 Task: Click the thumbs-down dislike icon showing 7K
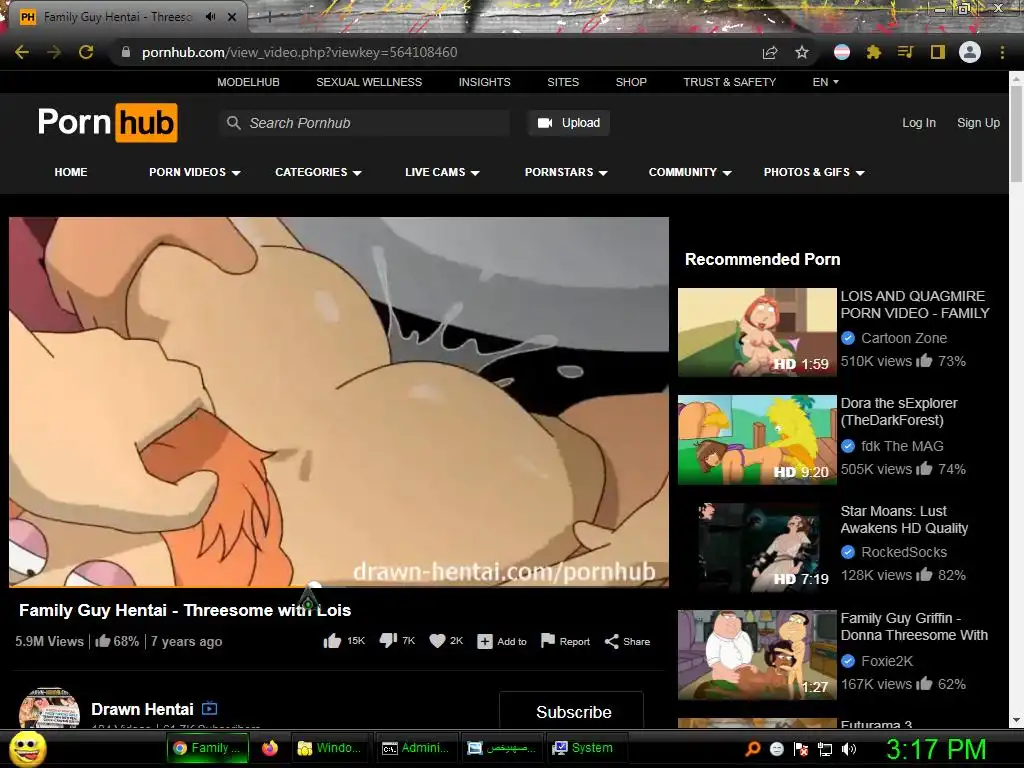389,641
